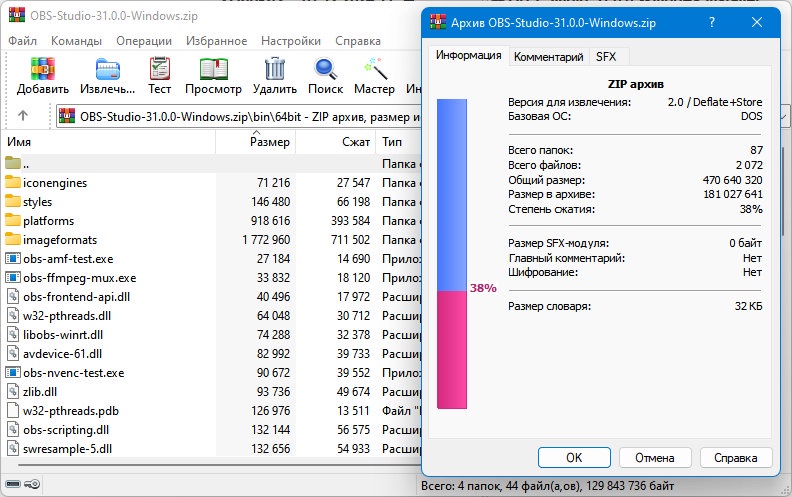Click the imageformats folder icon

13,239
